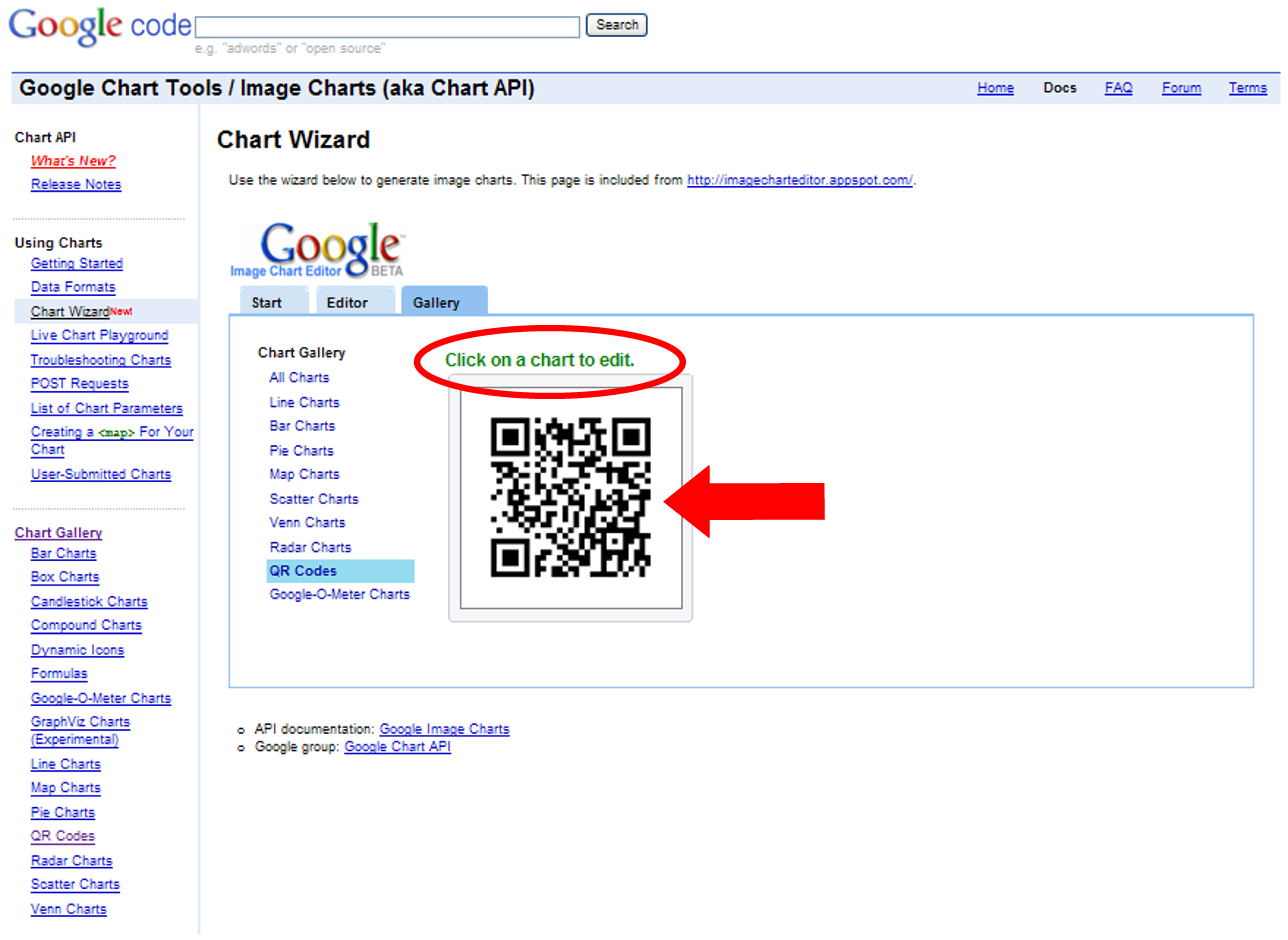
Task: Open What's New? in sidebar
Action: coord(73,161)
